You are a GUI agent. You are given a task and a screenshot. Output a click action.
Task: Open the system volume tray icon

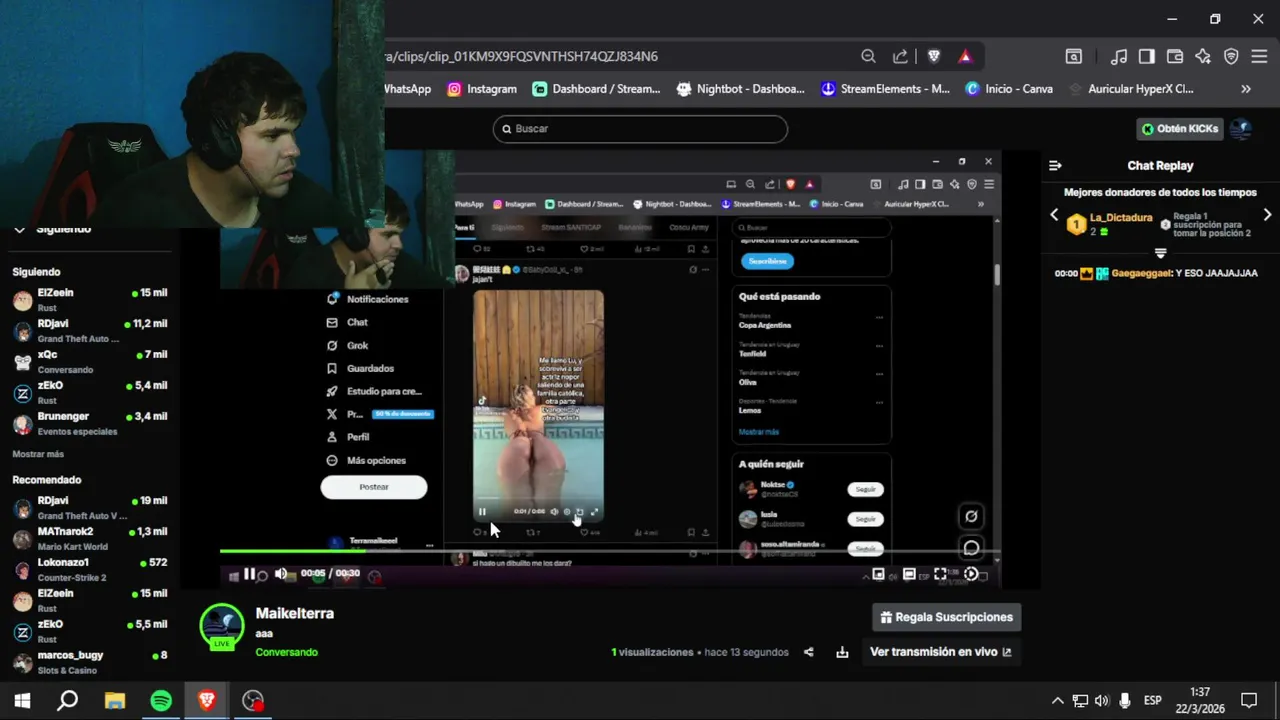click(x=1102, y=701)
